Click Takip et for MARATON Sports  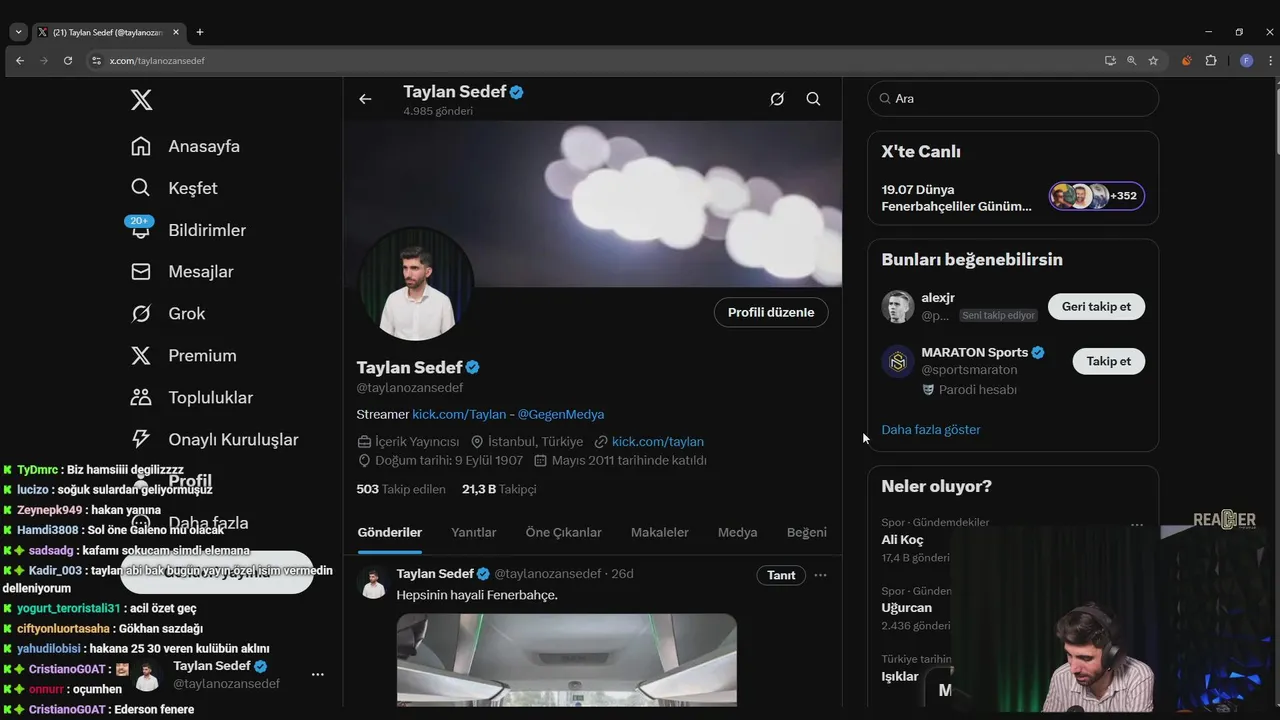coord(1108,361)
